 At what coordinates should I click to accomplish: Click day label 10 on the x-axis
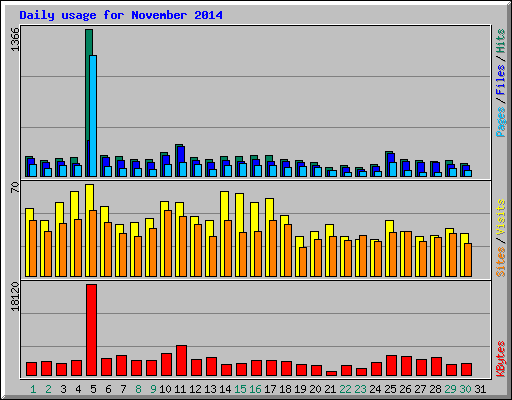tap(165, 389)
